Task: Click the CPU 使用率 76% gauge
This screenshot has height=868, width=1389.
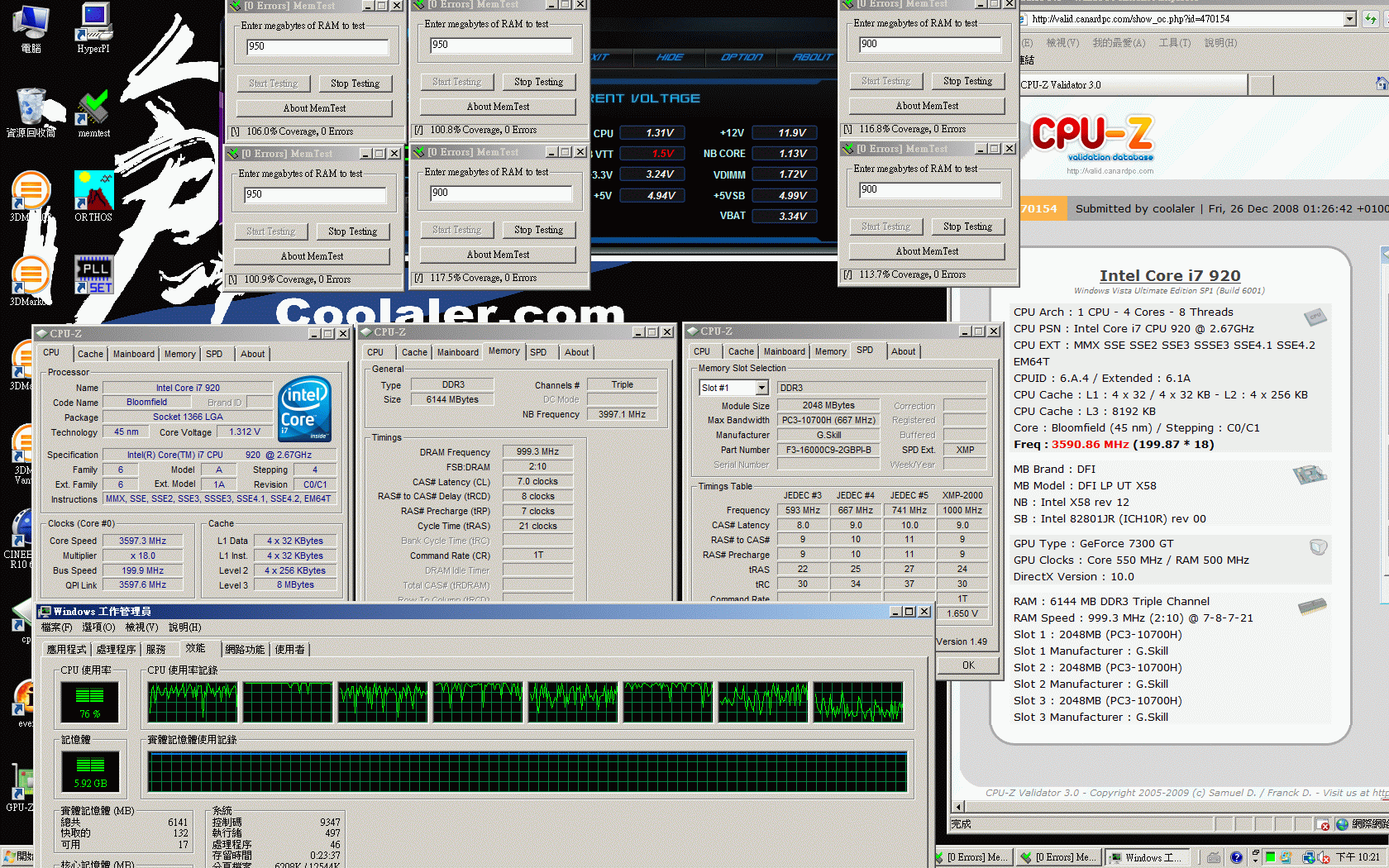Action: pyautogui.click(x=90, y=702)
